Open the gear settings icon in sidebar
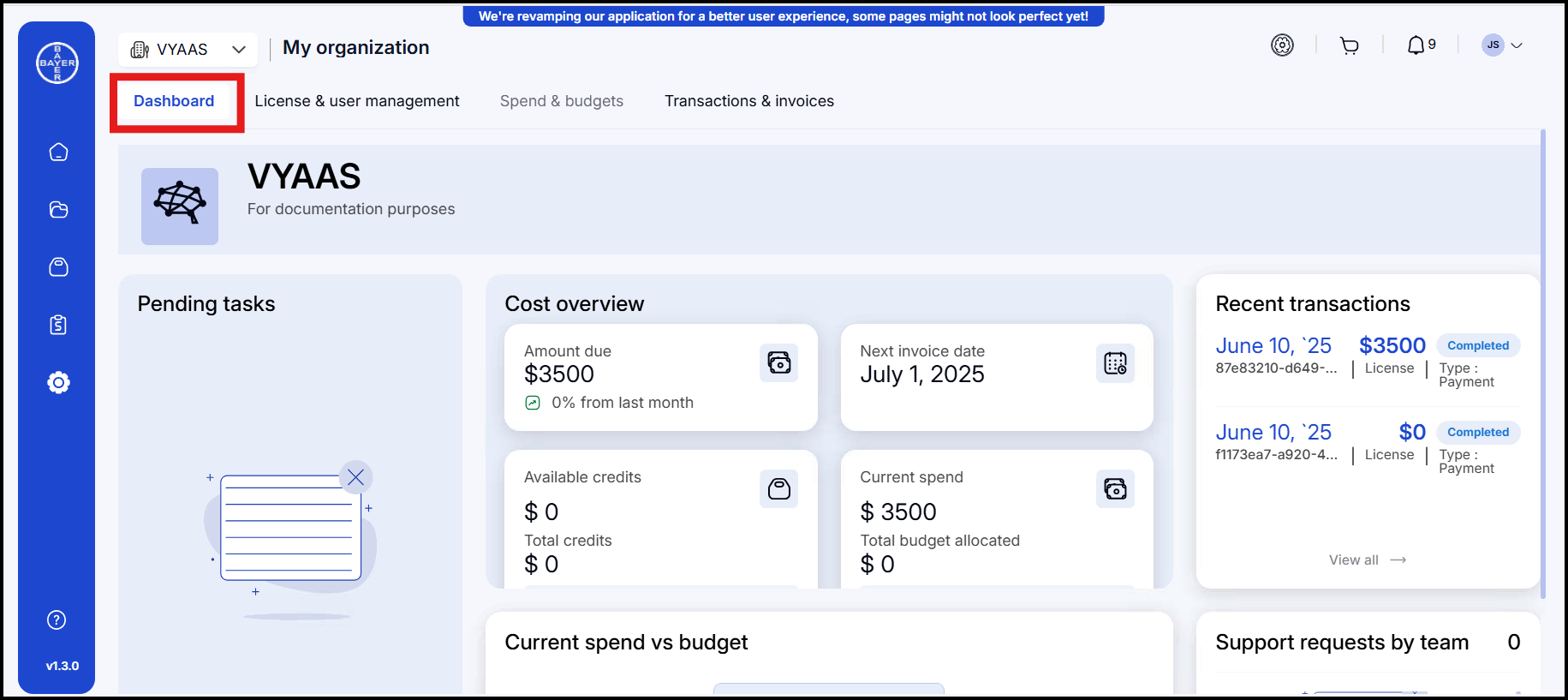1568x700 pixels. [58, 382]
